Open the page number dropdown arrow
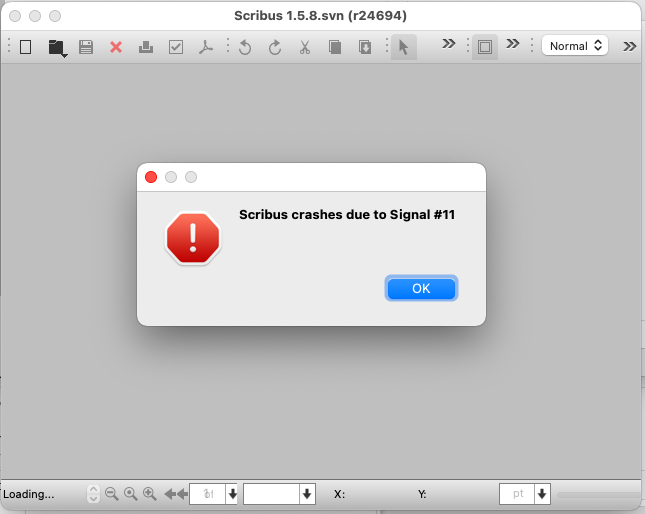This screenshot has height=514, width=645. click(x=232, y=494)
